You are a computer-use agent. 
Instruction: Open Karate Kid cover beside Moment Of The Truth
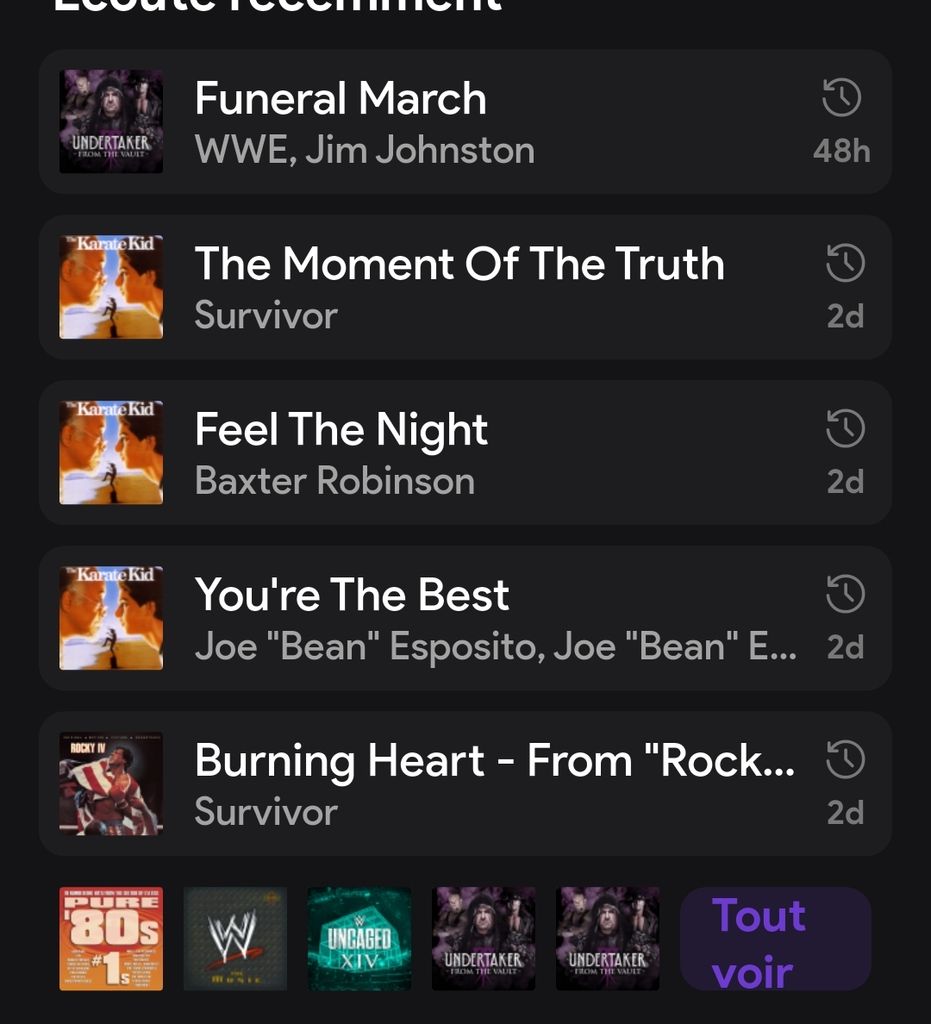pos(111,287)
